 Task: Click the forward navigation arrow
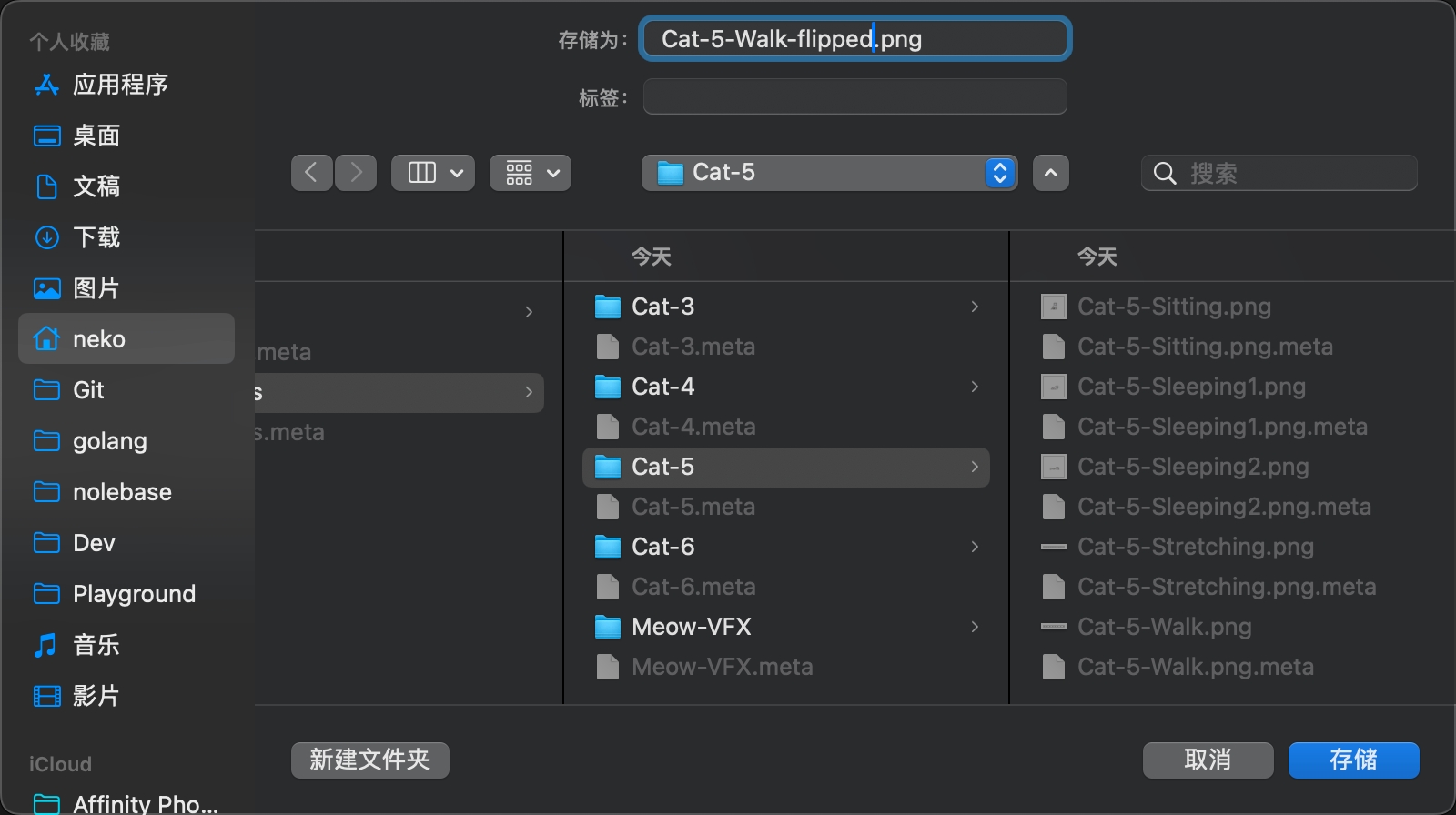(x=356, y=173)
